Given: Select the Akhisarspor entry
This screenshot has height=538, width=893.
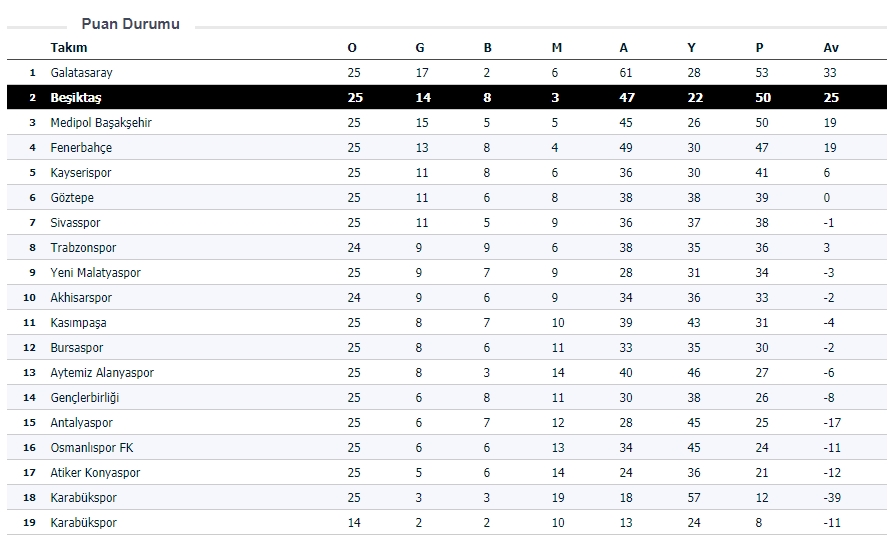Looking at the screenshot, I should pyautogui.click(x=81, y=298).
